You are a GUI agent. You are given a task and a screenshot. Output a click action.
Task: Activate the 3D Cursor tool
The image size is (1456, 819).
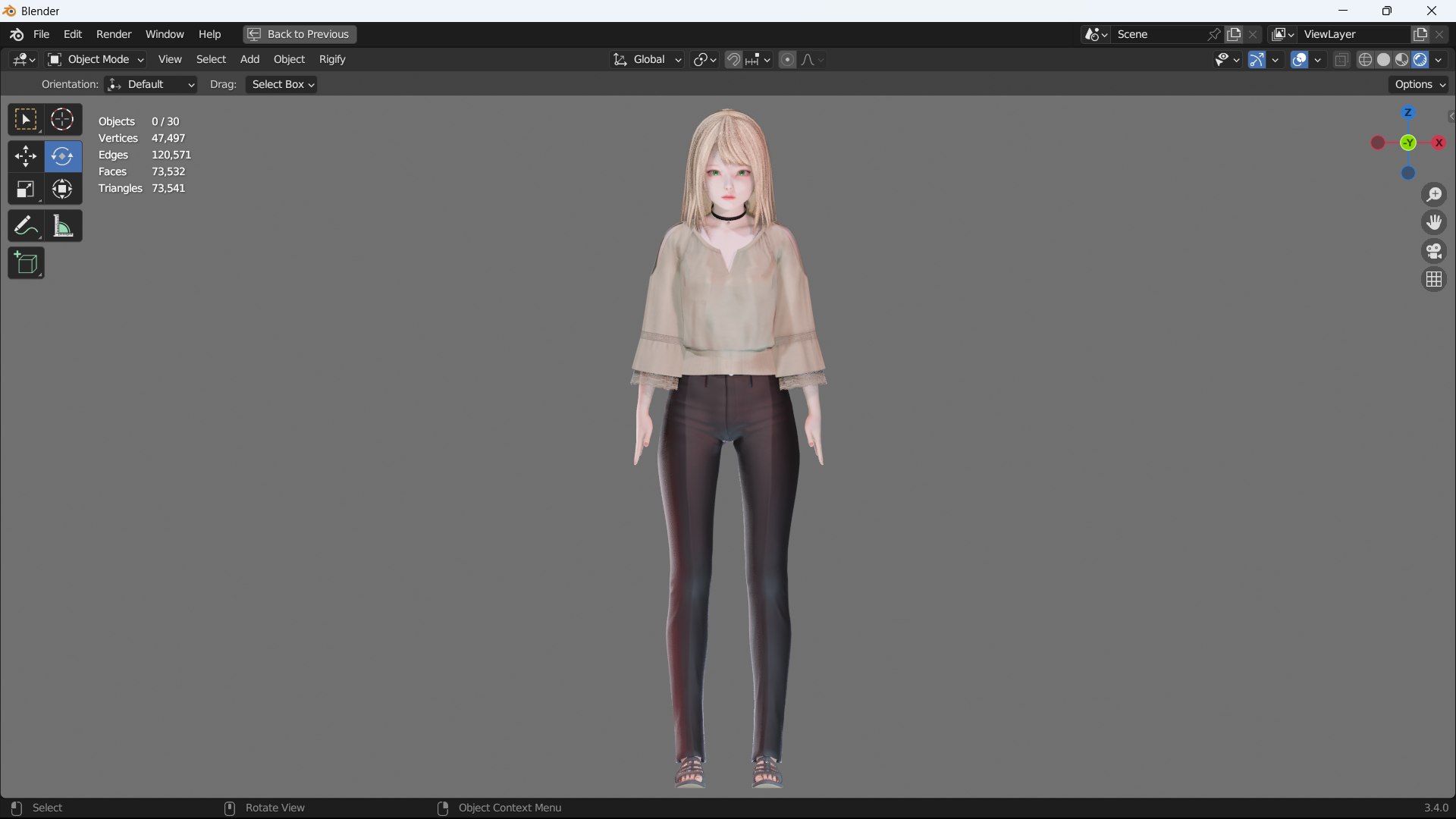click(x=62, y=119)
